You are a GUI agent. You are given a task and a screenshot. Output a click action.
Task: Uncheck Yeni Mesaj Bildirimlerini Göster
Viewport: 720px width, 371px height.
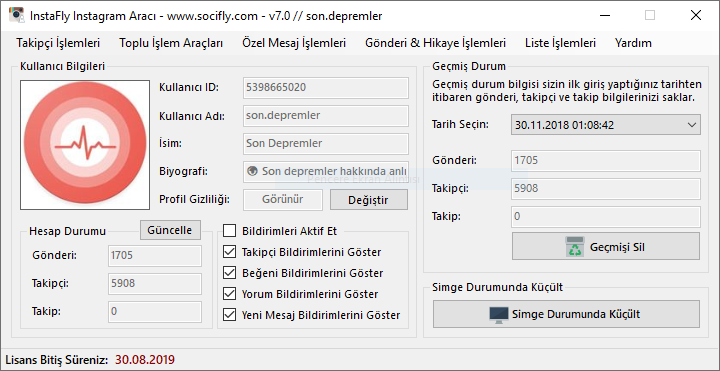click(229, 315)
